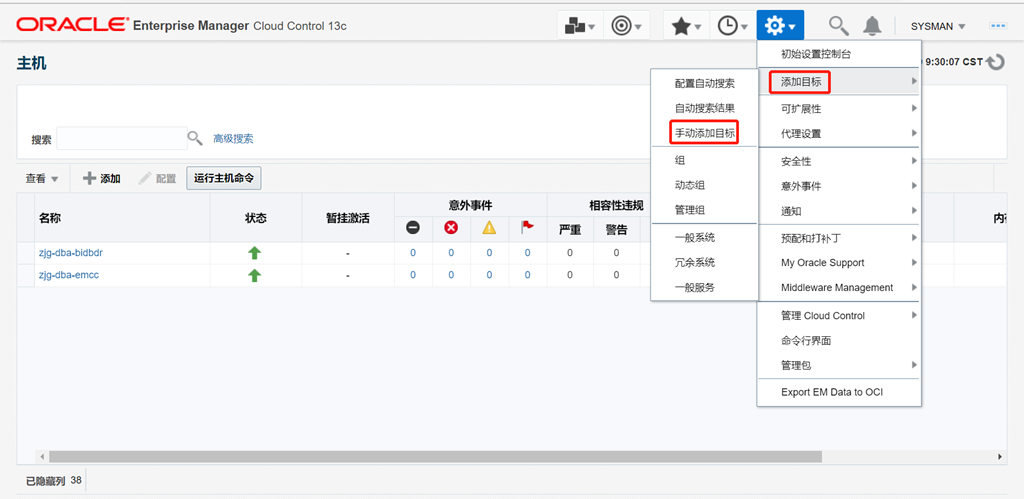Open the 查看 view dropdown
The width and height of the screenshot is (1024, 499).
tap(42, 178)
